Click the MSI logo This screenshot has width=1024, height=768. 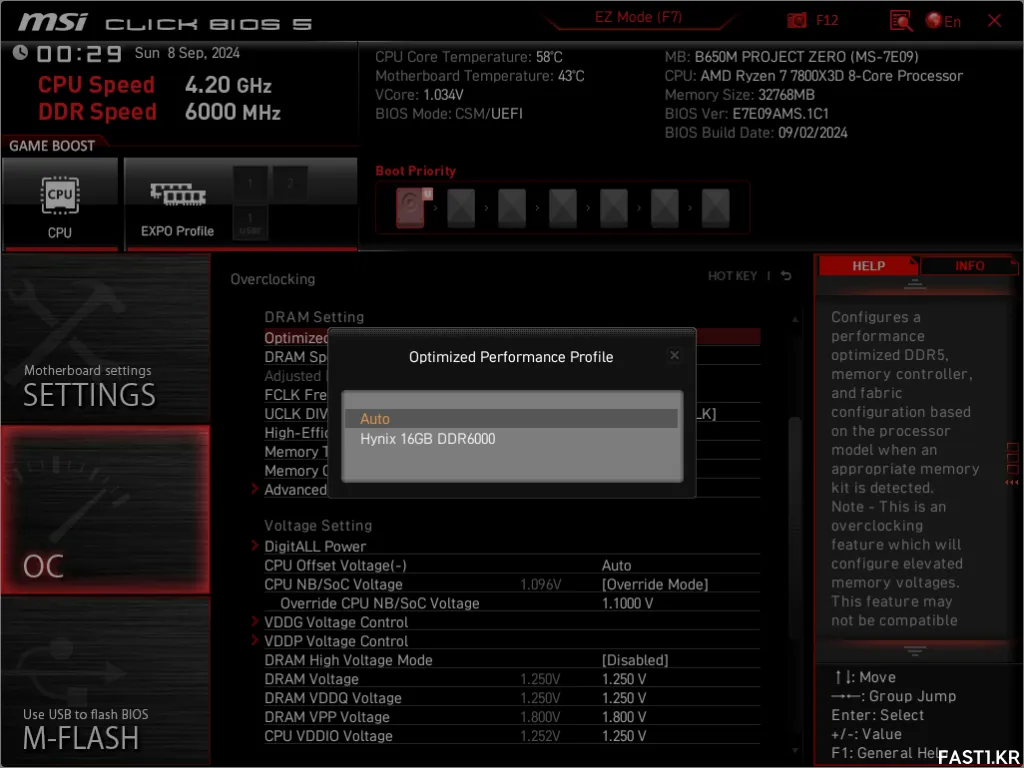coord(52,22)
